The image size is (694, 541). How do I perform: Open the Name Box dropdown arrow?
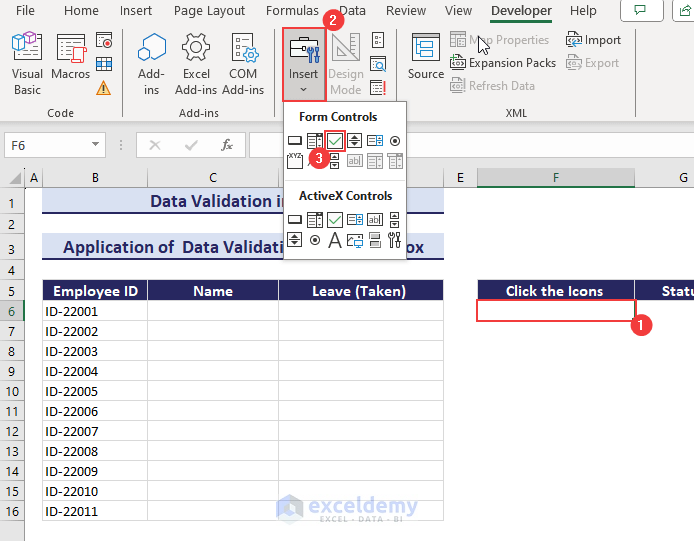point(95,144)
